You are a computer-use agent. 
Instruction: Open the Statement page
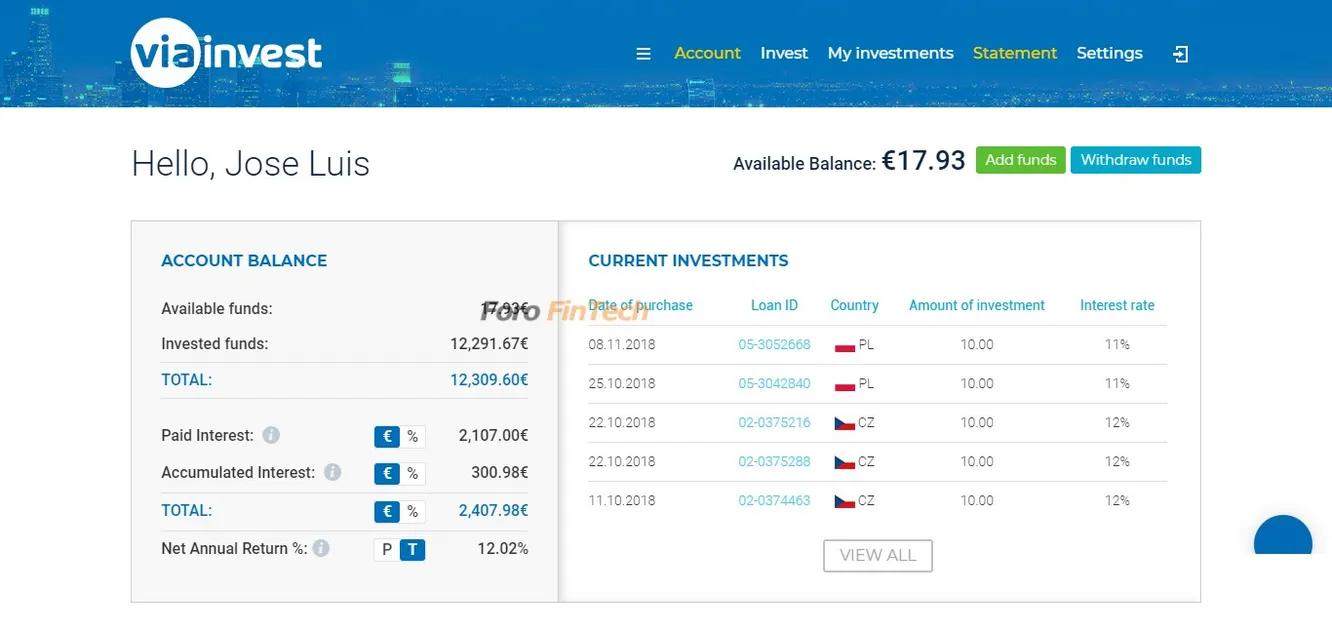pyautogui.click(x=1014, y=53)
